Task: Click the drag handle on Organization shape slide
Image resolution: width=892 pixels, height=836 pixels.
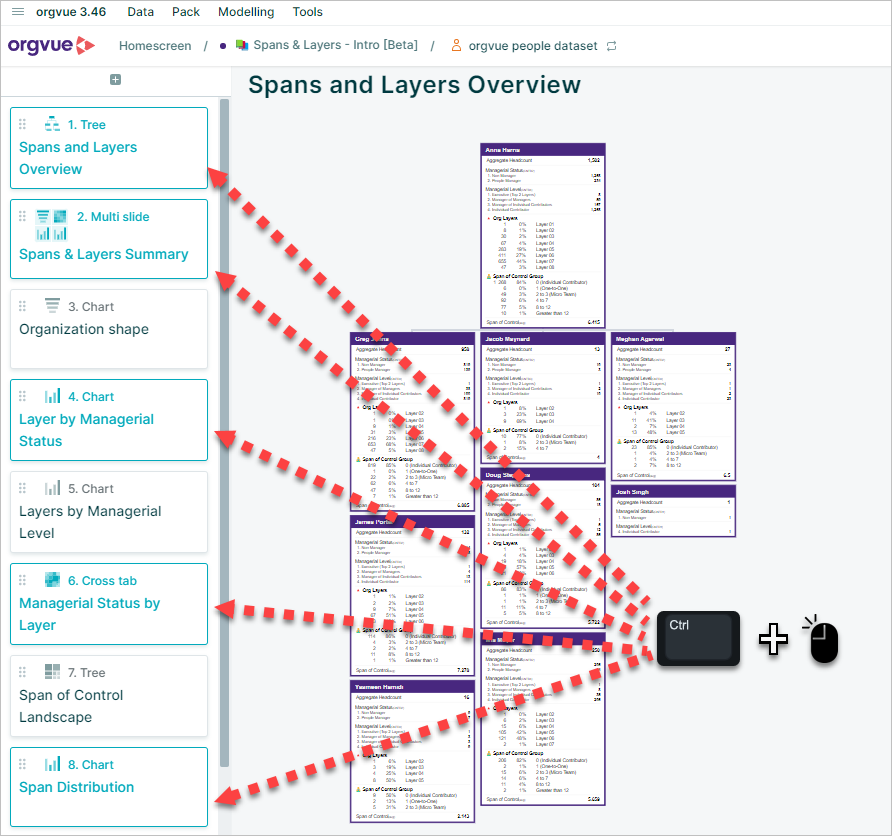Action: pyautogui.click(x=23, y=307)
